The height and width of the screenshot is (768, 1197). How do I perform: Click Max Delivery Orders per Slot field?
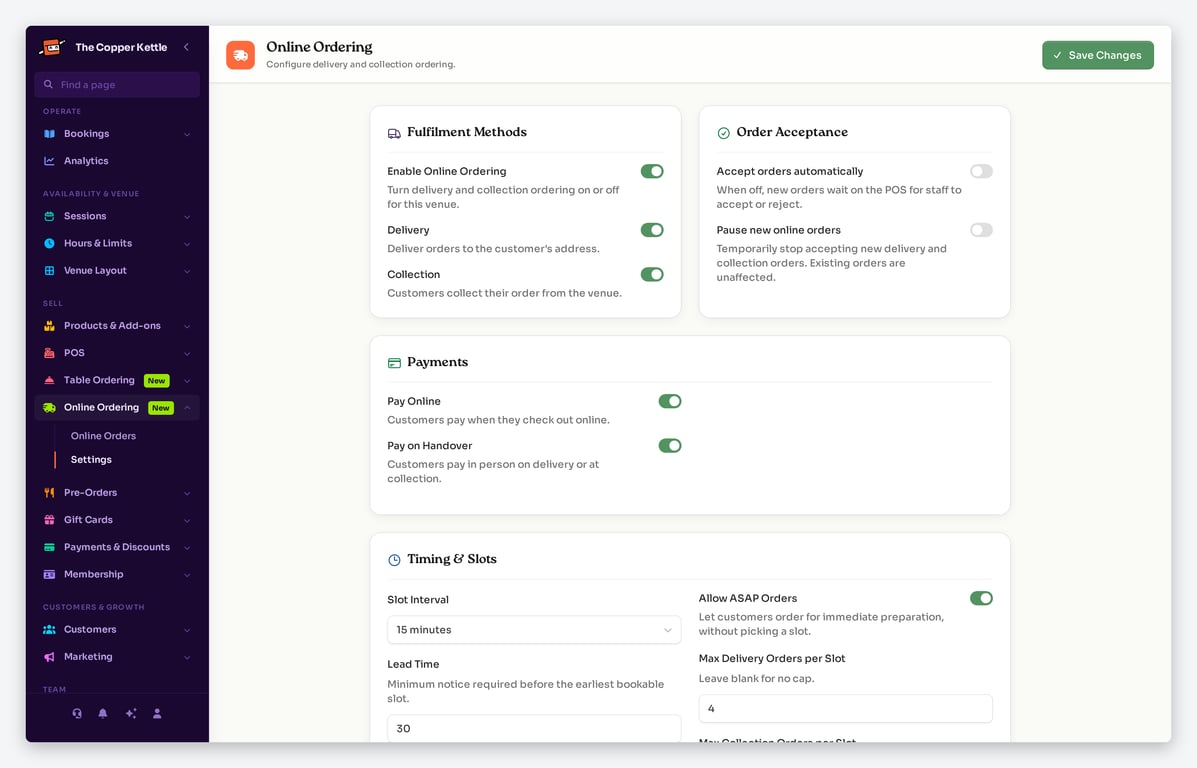(845, 708)
